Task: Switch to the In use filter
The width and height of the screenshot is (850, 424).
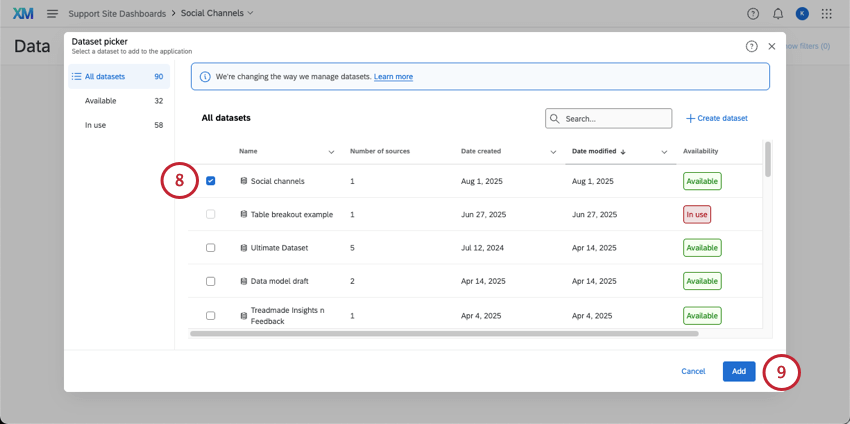Action: (96, 125)
